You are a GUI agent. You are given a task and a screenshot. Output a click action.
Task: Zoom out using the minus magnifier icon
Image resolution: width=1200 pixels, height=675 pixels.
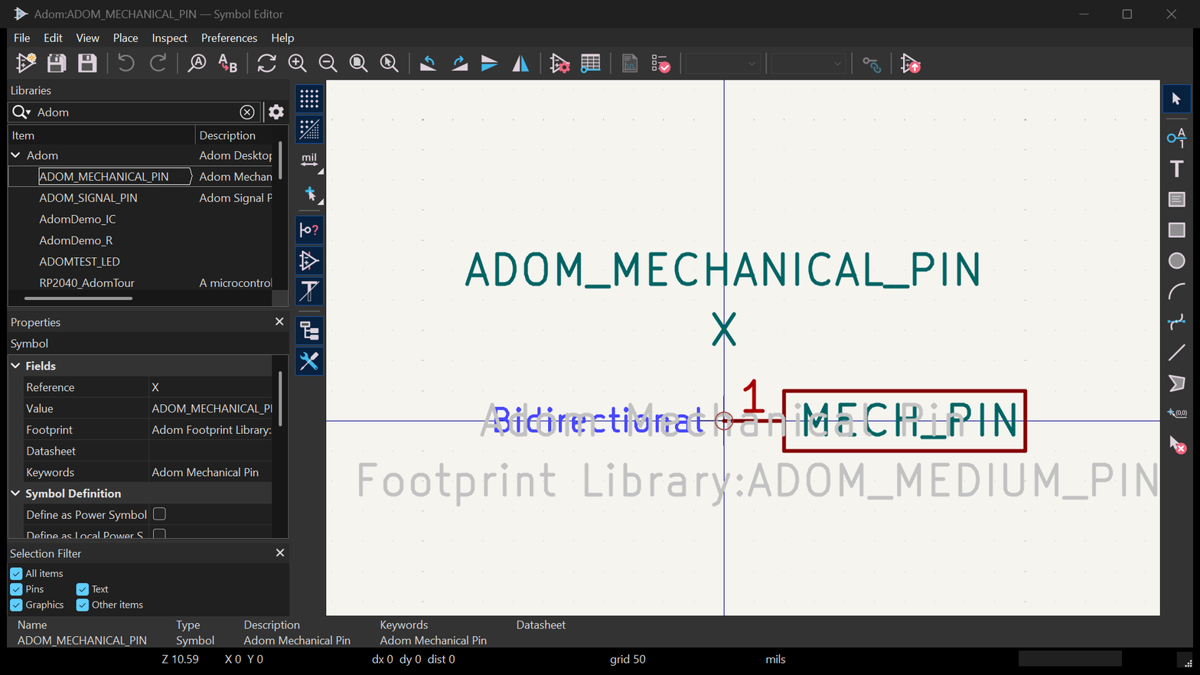328,64
